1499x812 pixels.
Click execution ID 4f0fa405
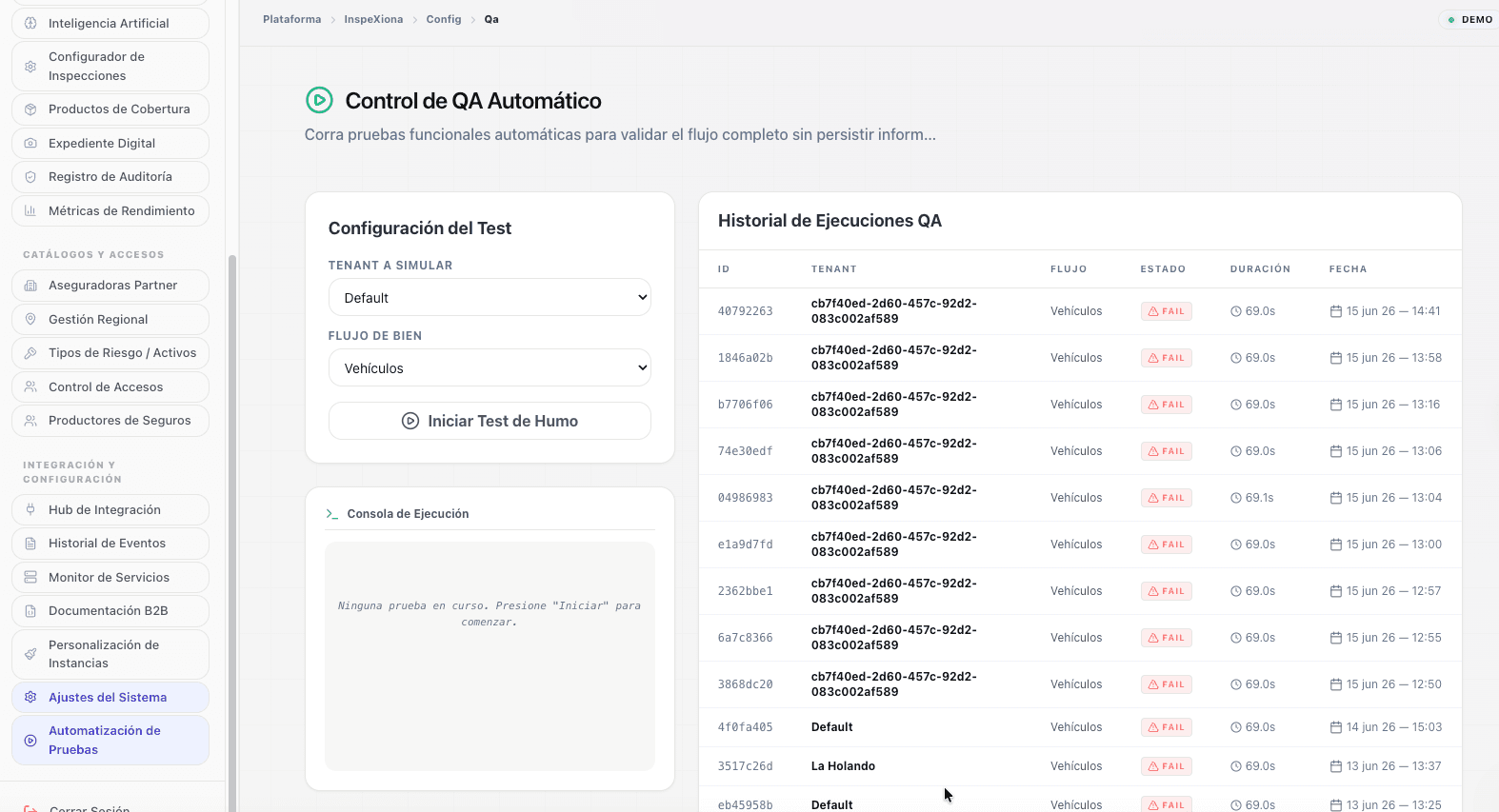coord(746,727)
